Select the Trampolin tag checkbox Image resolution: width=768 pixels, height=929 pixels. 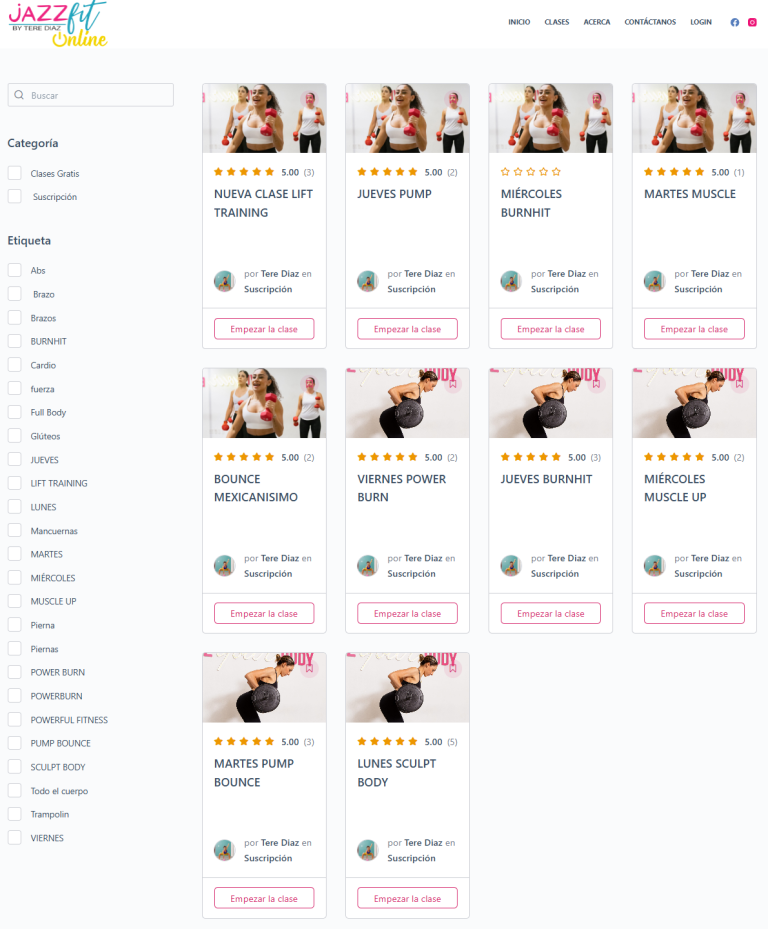coord(15,813)
